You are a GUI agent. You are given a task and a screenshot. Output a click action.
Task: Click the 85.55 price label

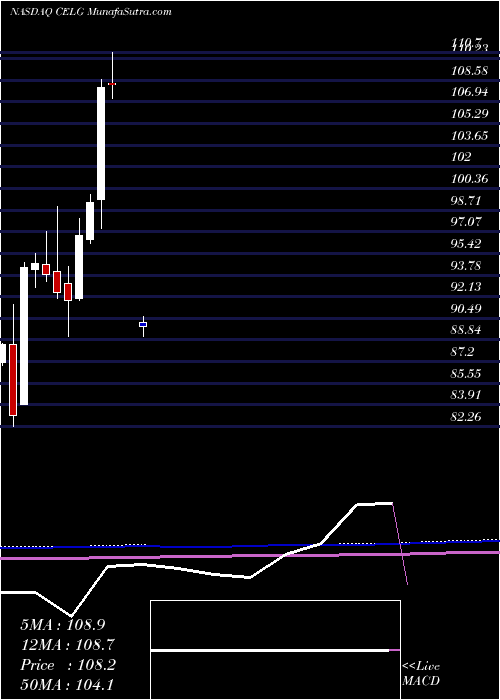[466, 373]
